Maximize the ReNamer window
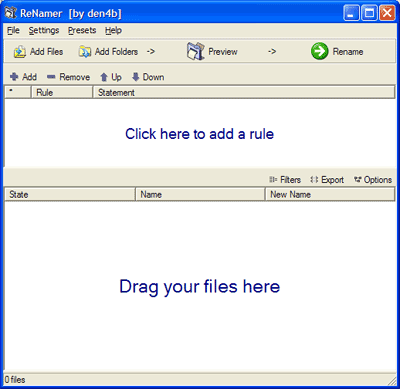This screenshot has width=400, height=389. click(x=369, y=13)
